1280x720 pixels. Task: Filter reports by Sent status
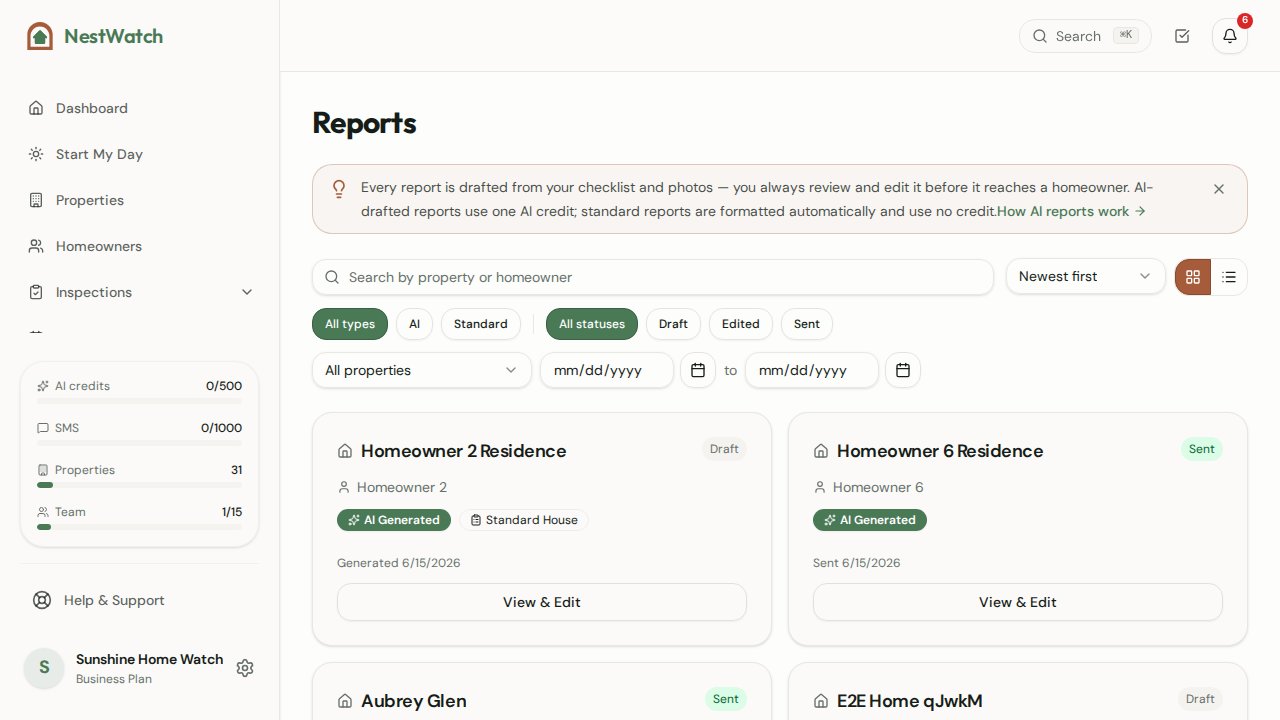[x=807, y=324]
